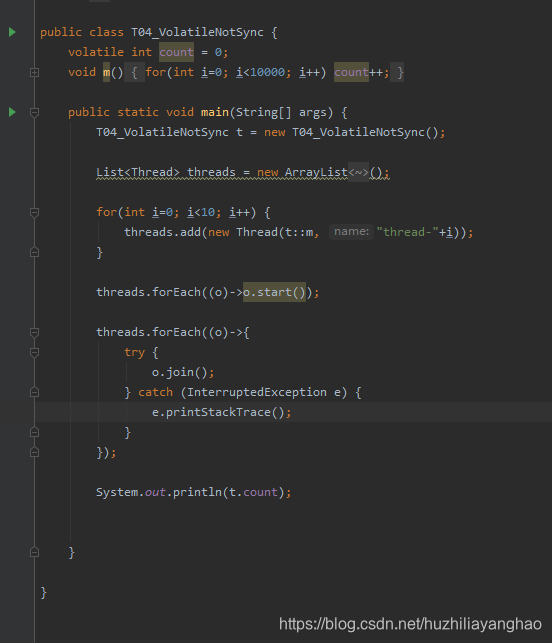This screenshot has height=643, width=552.
Task: Collapse threads.forEach lambda block fold marker
Action: coord(34,332)
